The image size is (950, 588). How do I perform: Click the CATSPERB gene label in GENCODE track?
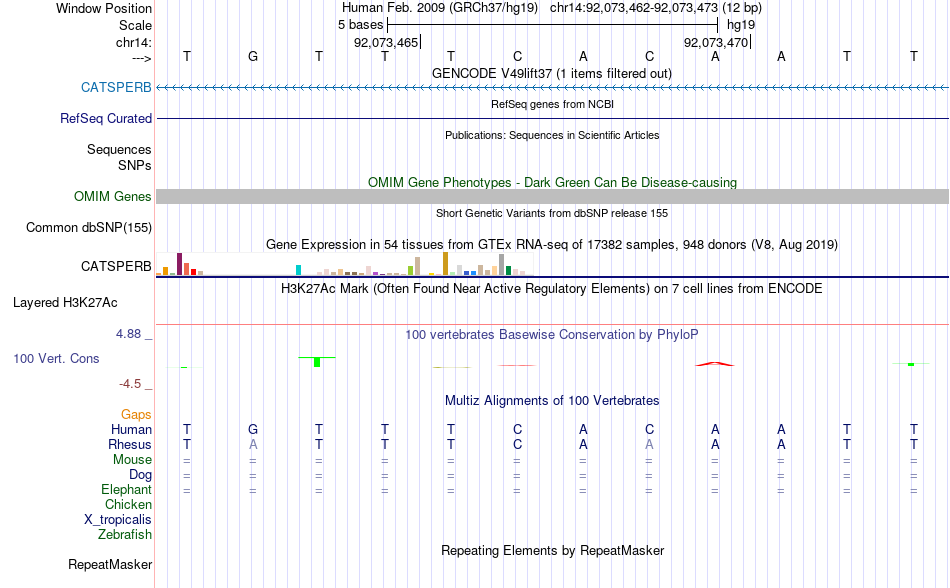(x=116, y=87)
